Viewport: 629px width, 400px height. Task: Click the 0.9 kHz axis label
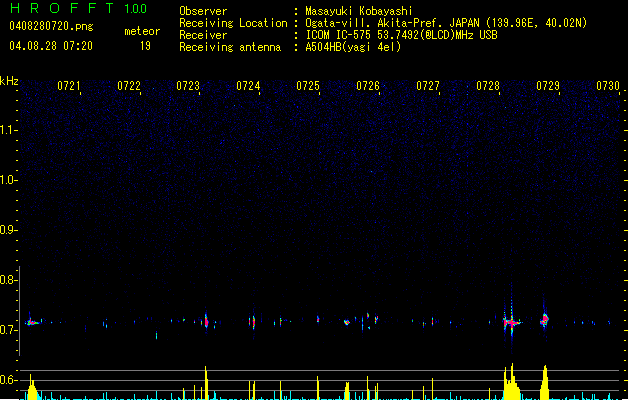pyautogui.click(x=8, y=229)
